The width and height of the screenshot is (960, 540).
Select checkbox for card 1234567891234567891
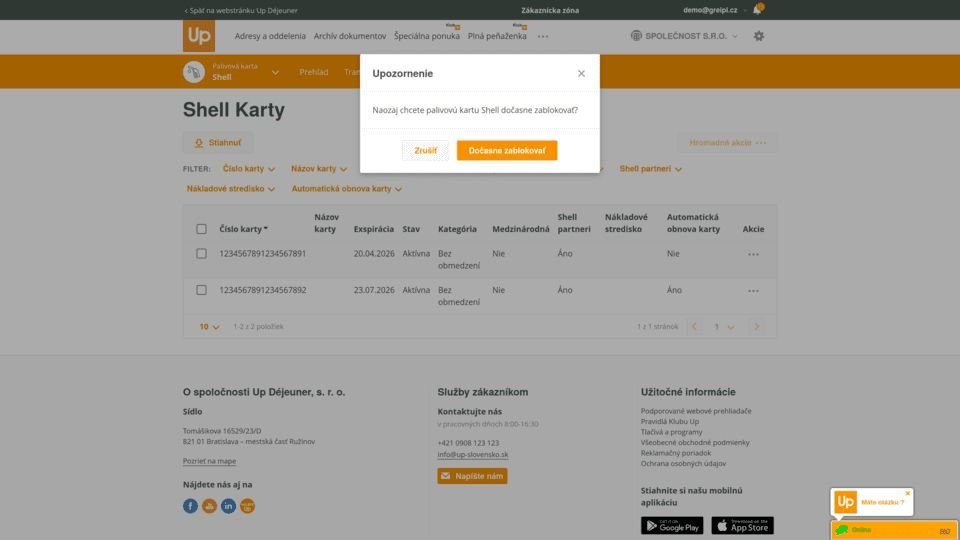point(201,253)
